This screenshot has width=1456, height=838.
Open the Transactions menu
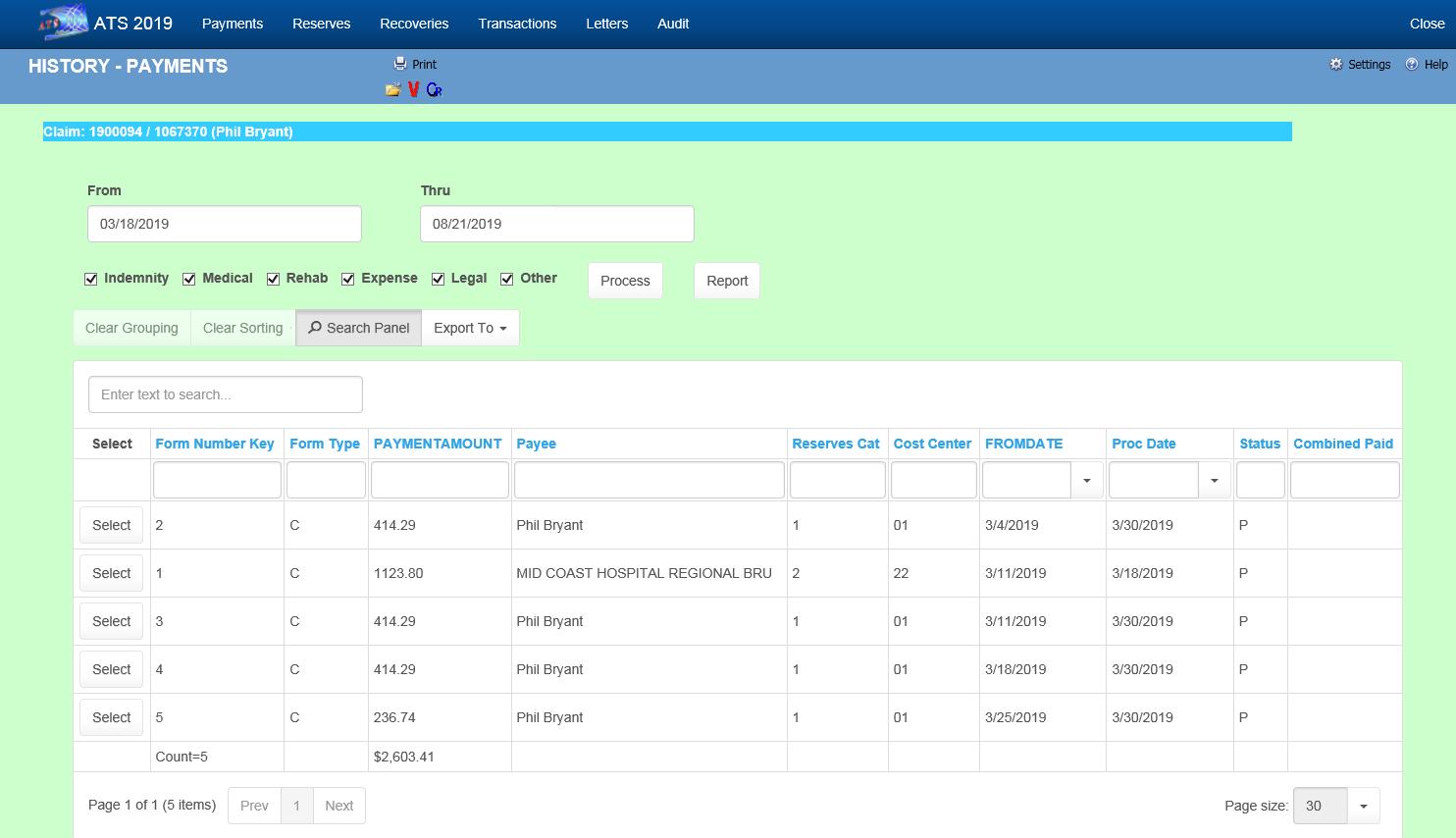pyautogui.click(x=517, y=24)
